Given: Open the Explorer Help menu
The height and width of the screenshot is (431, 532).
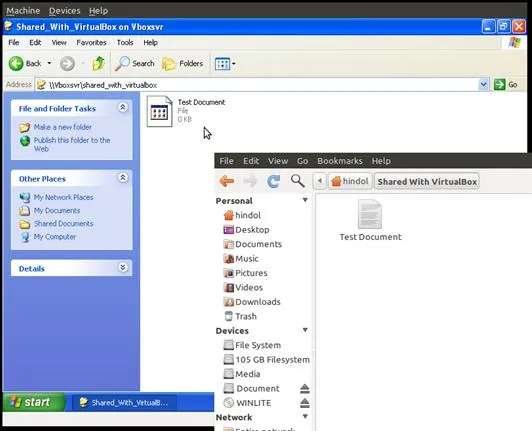Looking at the screenshot, I should [x=150, y=42].
